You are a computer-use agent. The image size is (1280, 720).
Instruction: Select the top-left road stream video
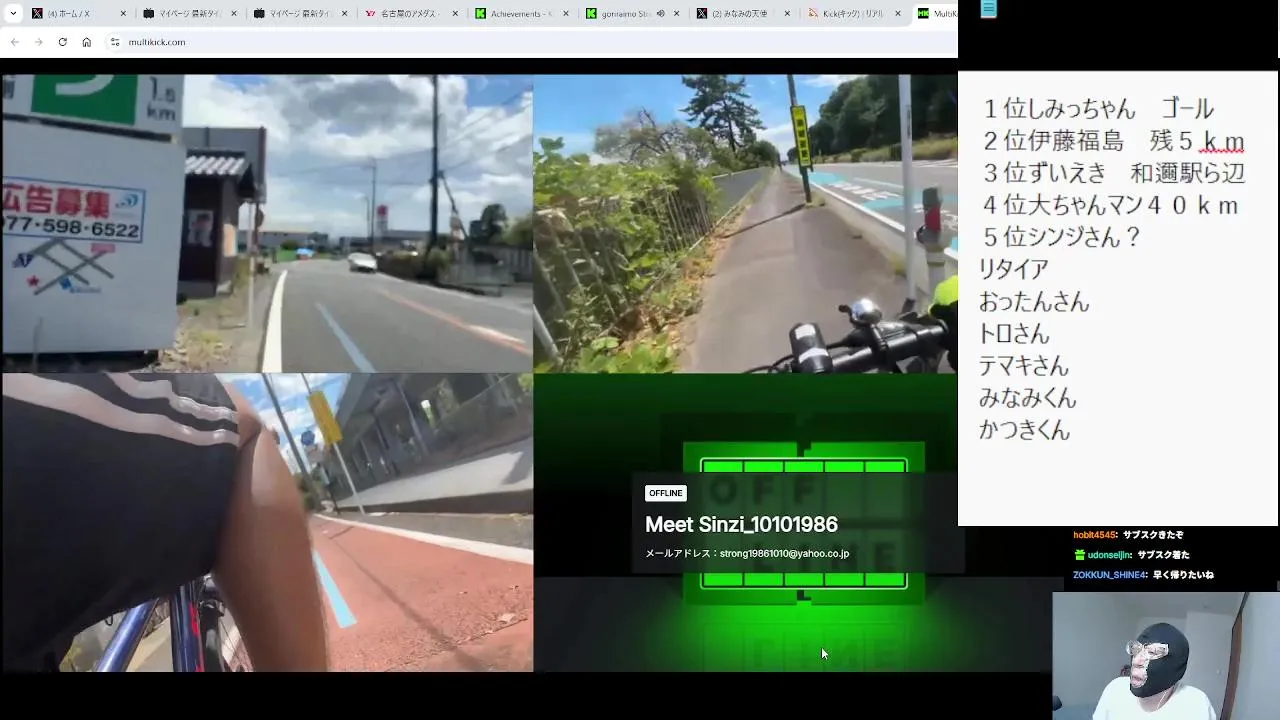(x=267, y=223)
